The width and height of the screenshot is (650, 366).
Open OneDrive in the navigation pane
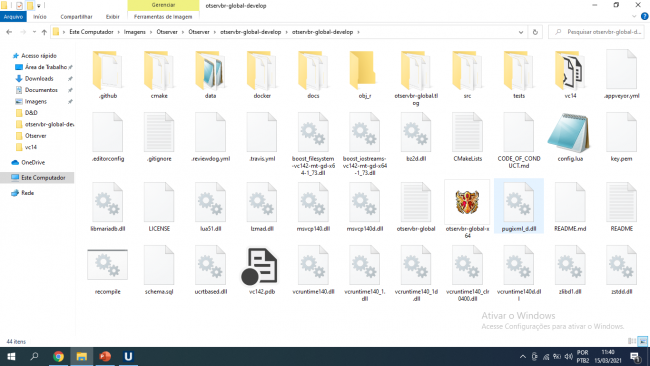33,162
